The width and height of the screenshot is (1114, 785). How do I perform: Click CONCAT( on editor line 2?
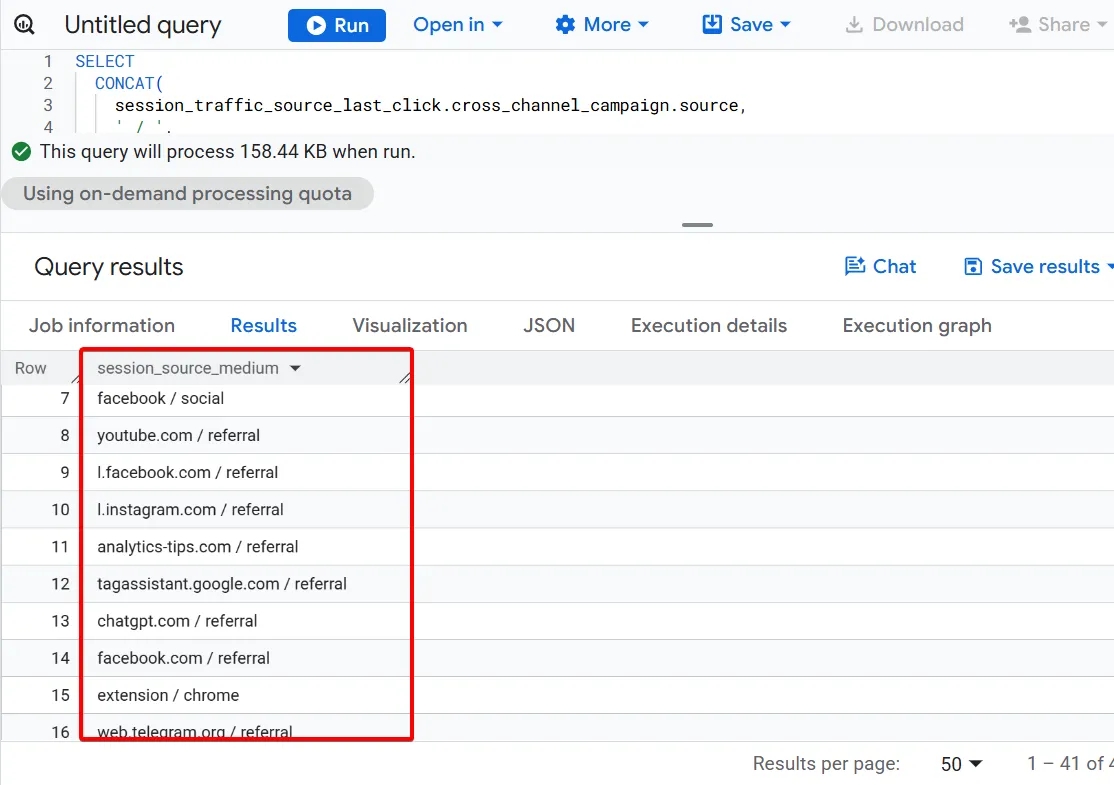click(129, 84)
